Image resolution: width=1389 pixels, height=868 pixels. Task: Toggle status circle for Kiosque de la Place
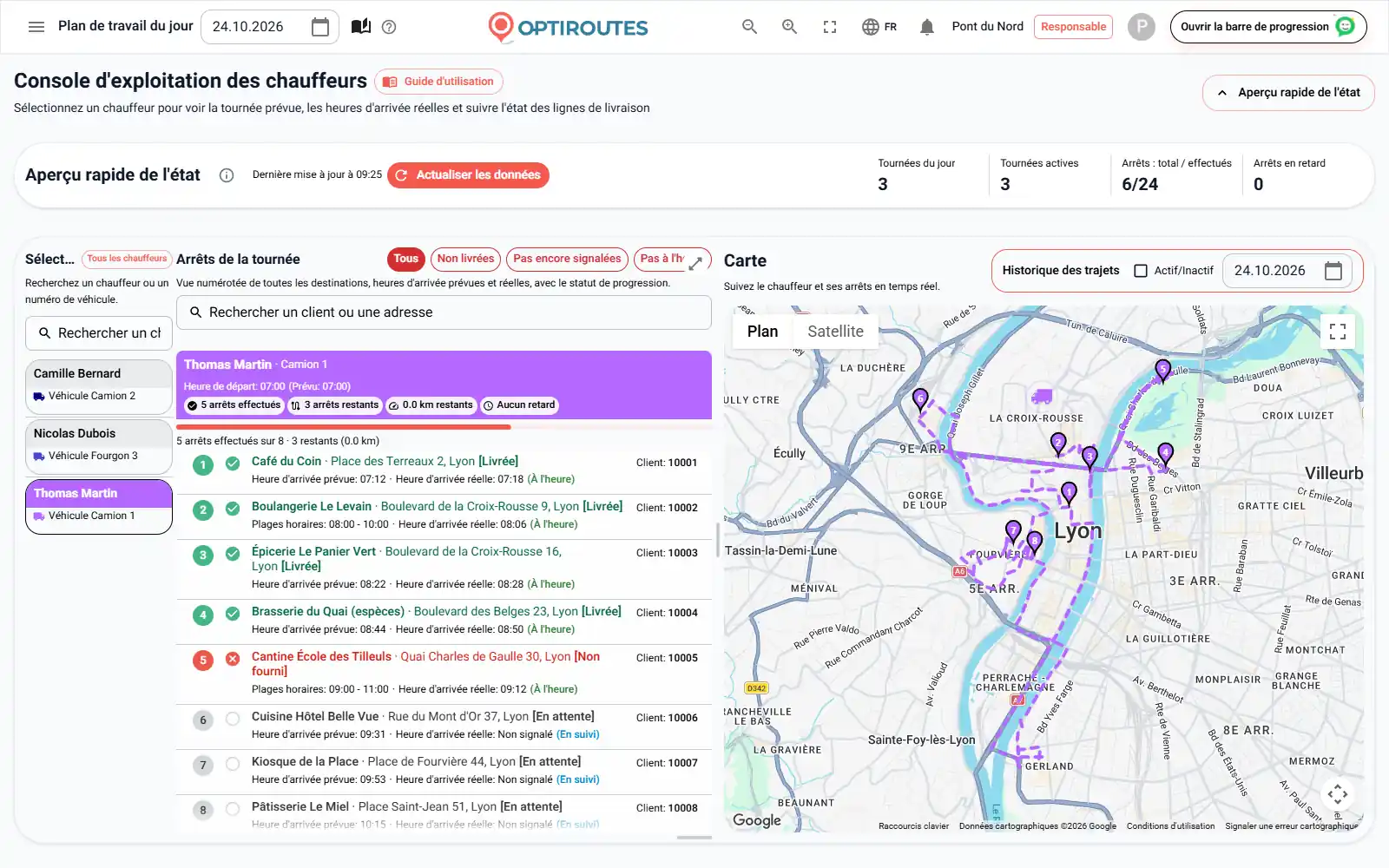(233, 764)
